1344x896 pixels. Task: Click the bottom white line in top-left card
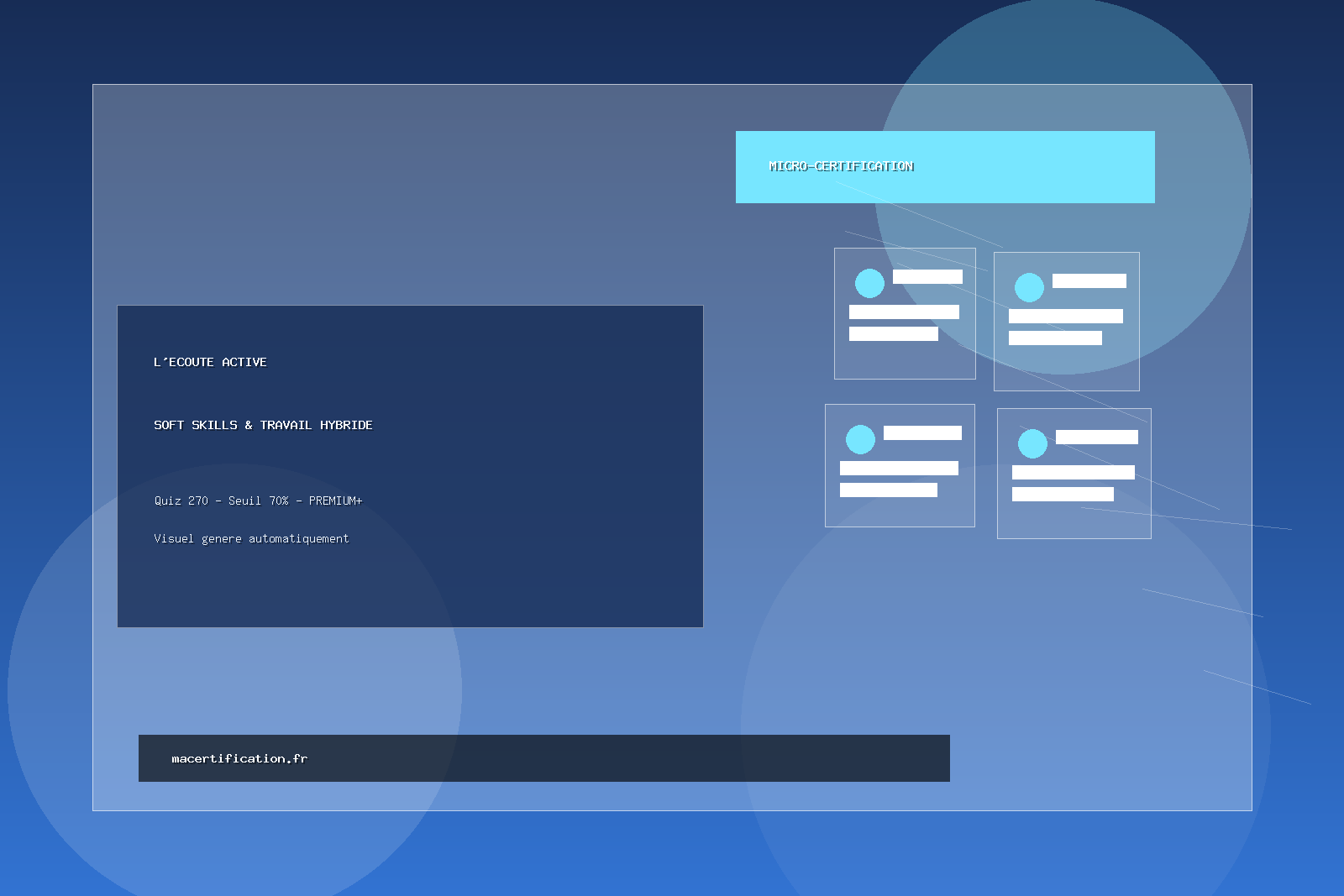coord(893,333)
